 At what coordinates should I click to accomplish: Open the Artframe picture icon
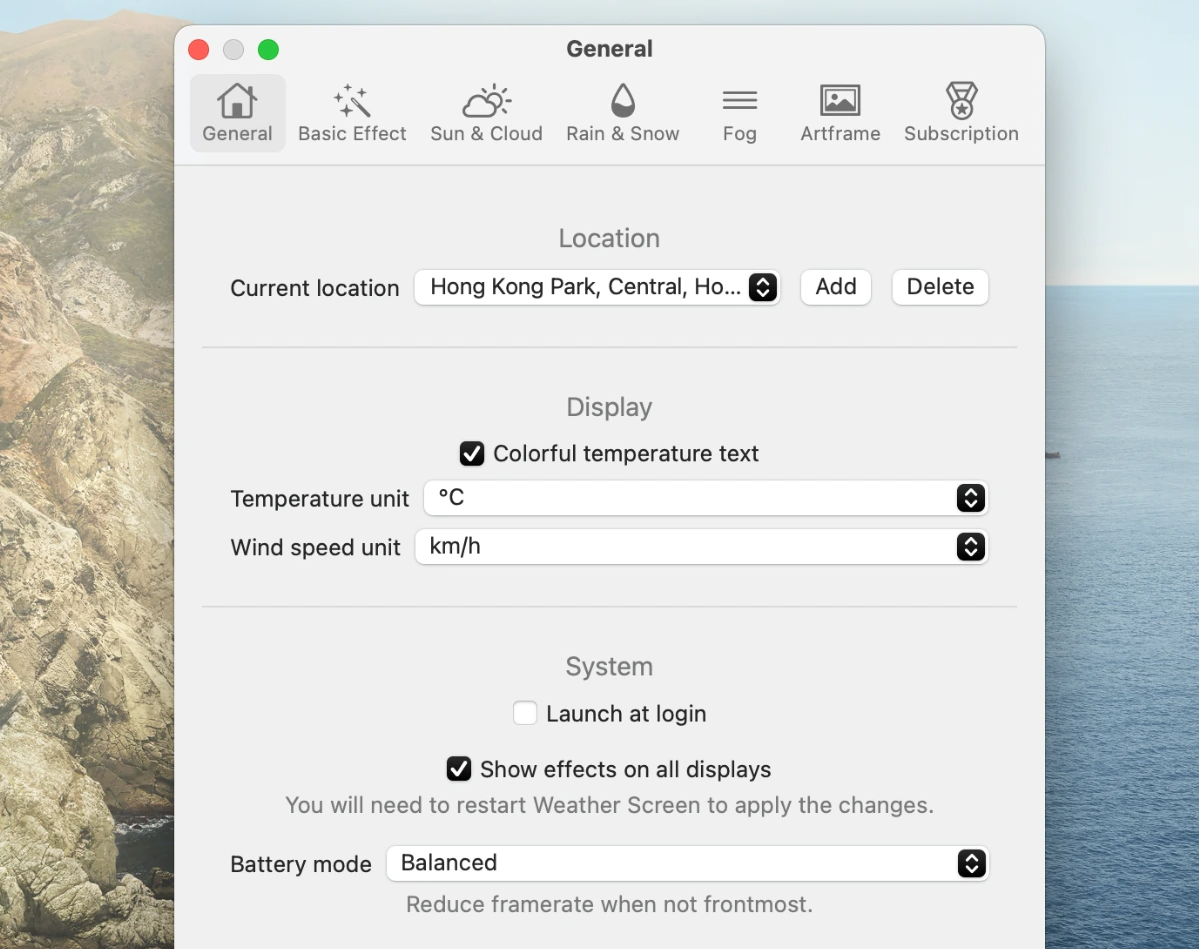pos(840,101)
